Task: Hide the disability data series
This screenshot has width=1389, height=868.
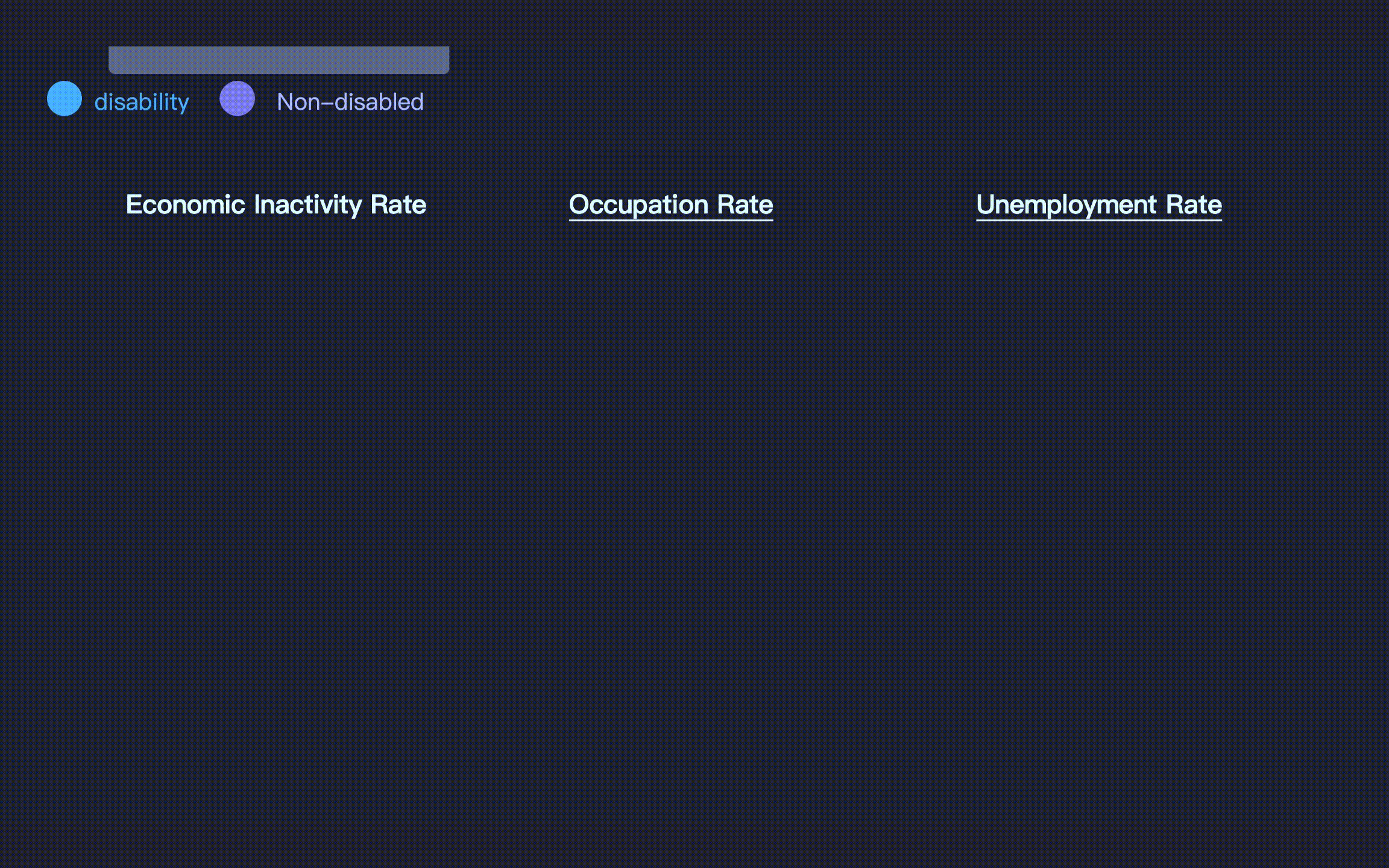Action: pyautogui.click(x=142, y=102)
